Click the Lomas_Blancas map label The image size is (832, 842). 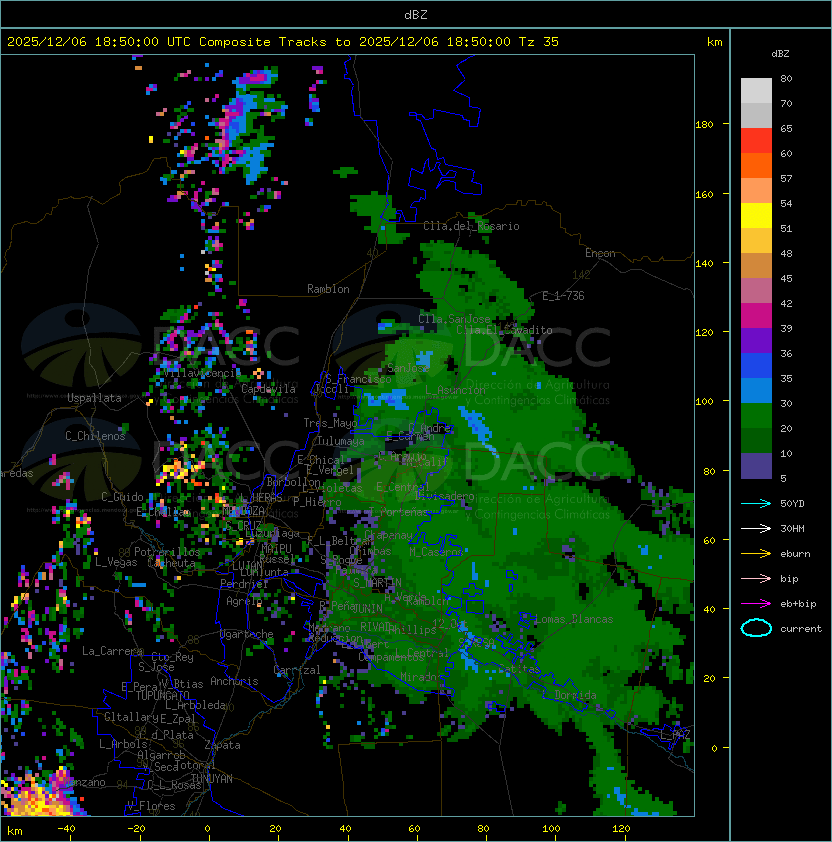coord(574,619)
